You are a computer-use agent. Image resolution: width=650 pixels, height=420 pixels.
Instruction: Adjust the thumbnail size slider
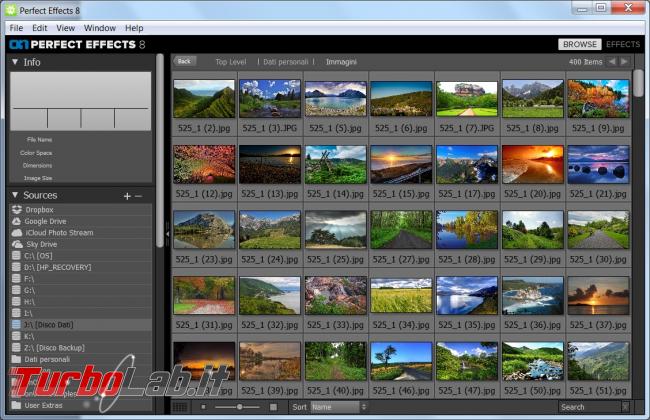pyautogui.click(x=239, y=407)
